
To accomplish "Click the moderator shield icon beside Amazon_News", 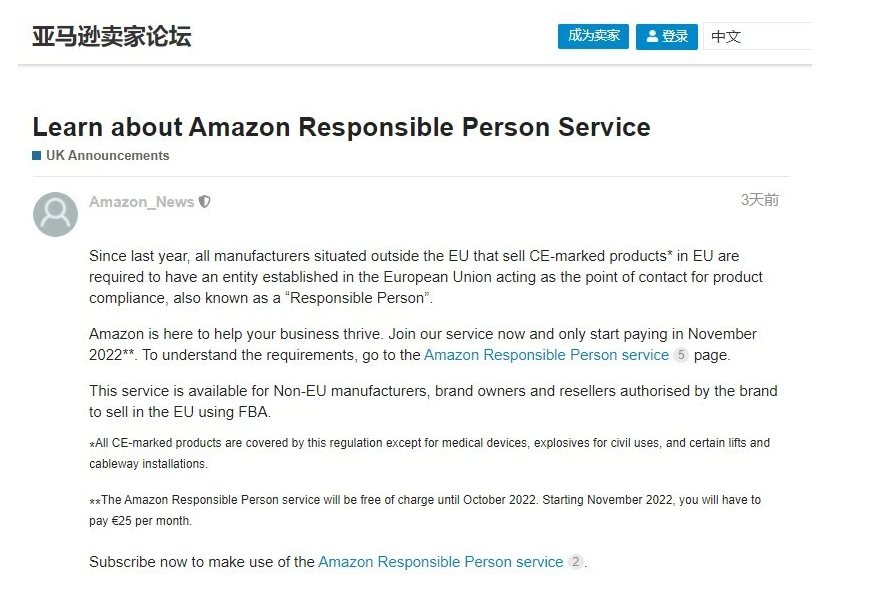I will [x=205, y=201].
